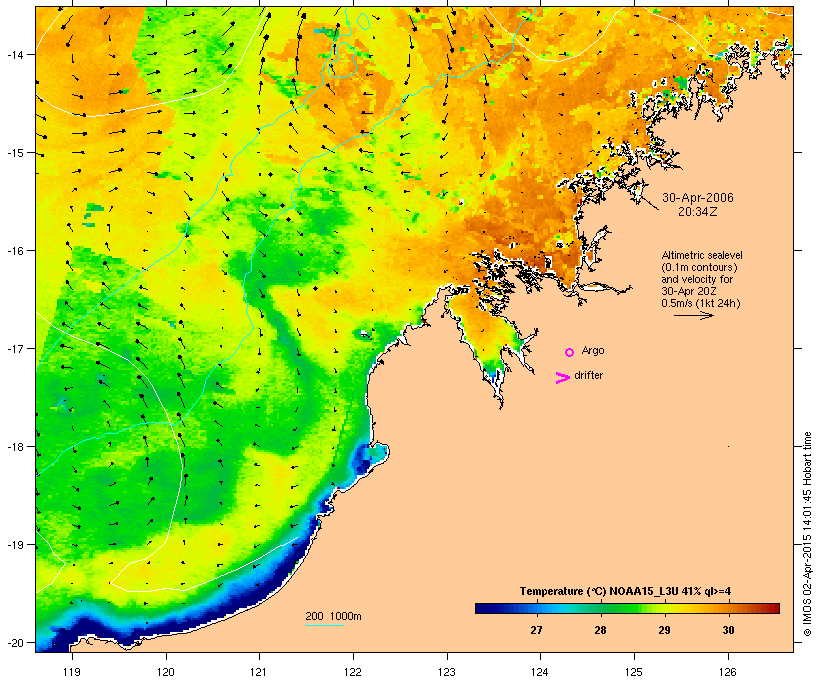Click latitude axis label -20
The width and height of the screenshot is (820, 680).
[14, 643]
